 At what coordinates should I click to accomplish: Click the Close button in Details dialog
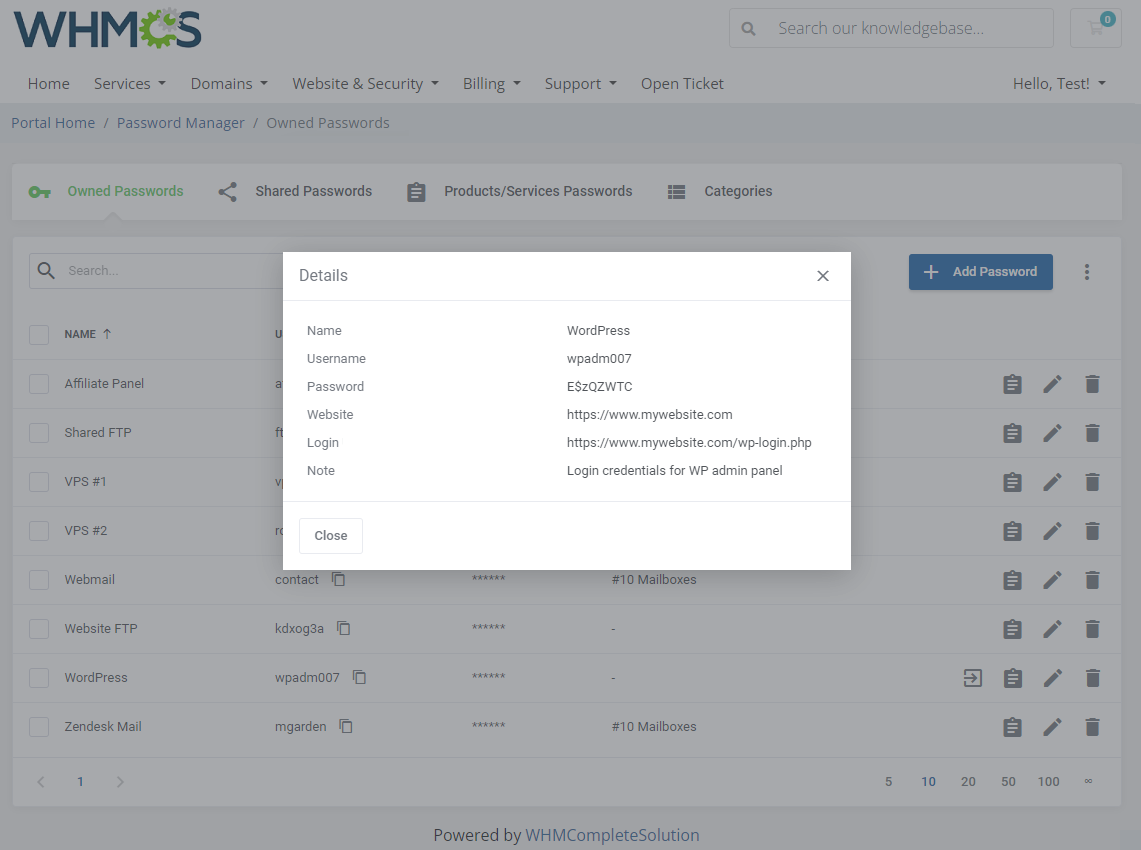coord(330,536)
